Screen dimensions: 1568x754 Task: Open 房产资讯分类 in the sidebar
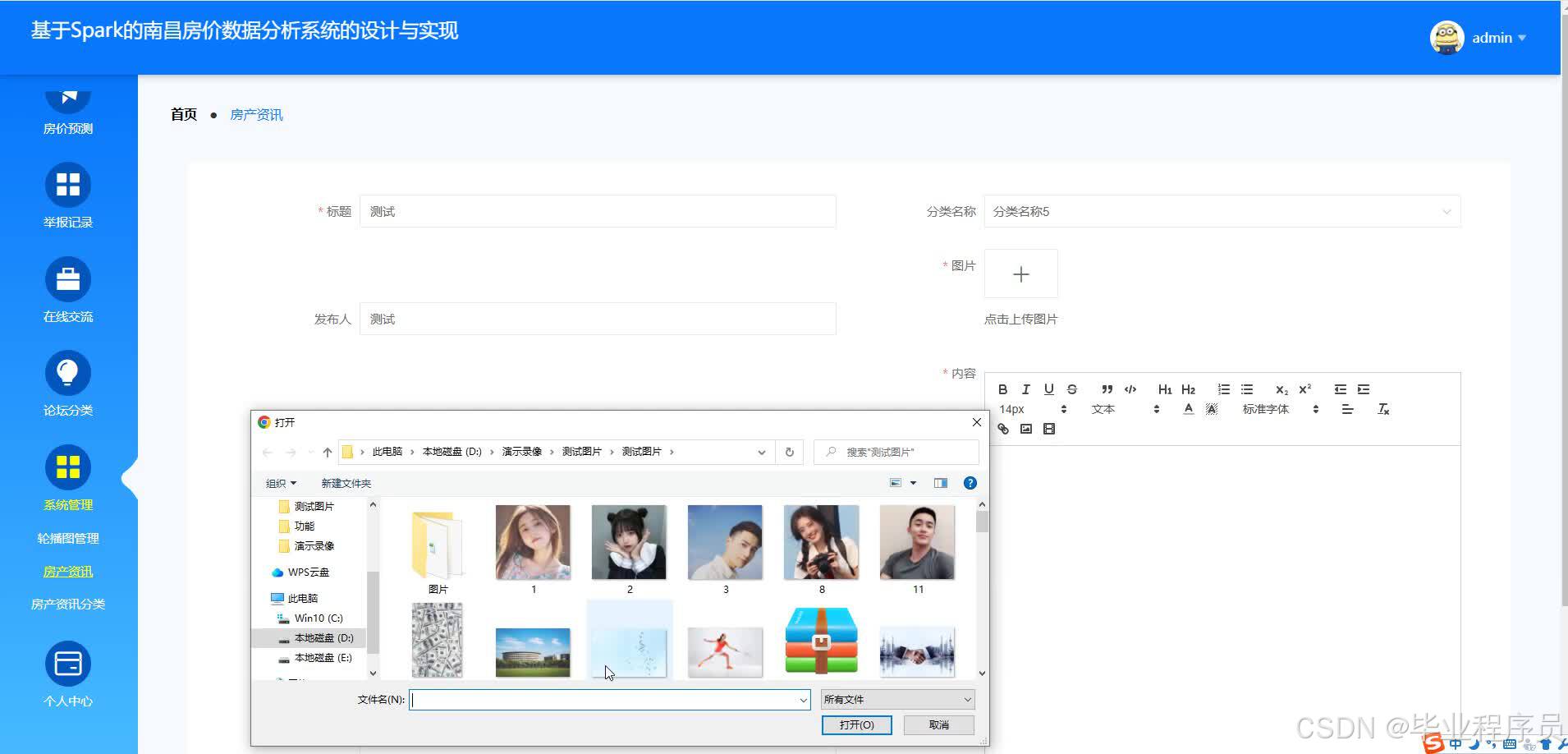68,604
